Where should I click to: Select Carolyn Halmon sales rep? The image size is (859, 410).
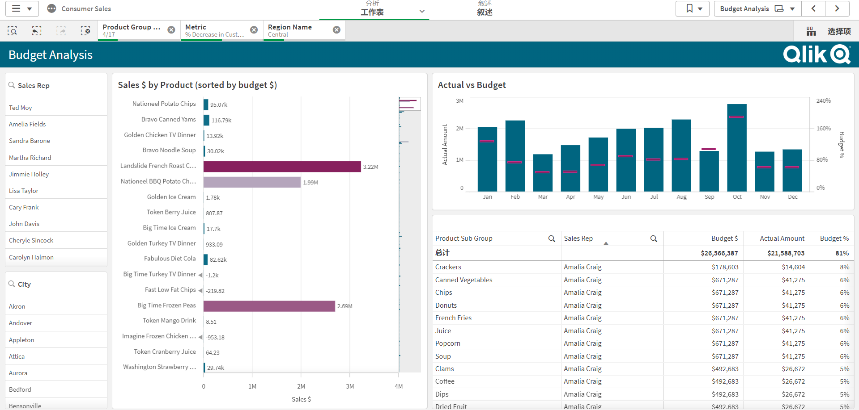pyautogui.click(x=56, y=257)
